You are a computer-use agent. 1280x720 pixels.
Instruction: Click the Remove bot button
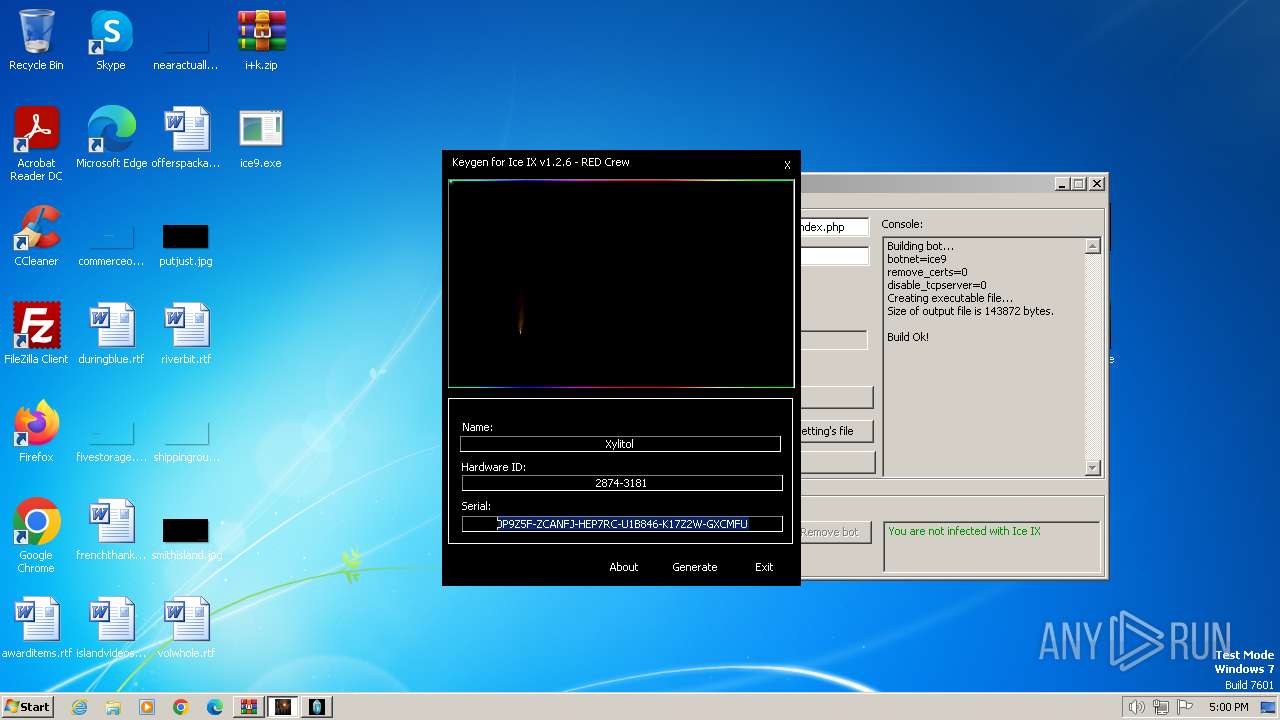pyautogui.click(x=836, y=532)
